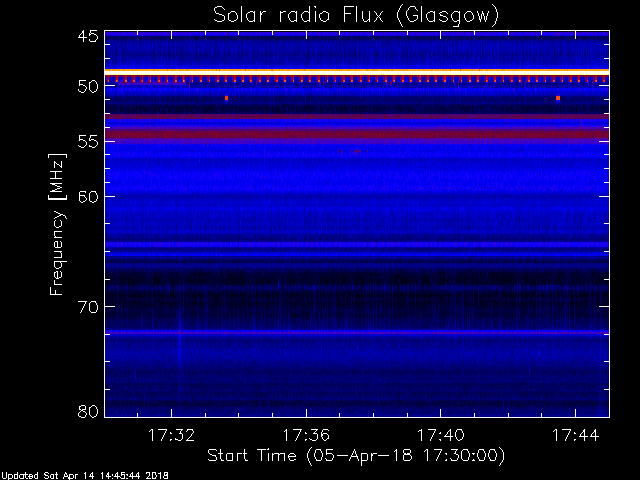This screenshot has height=480, width=640.
Task: Click the "Start Time (05-Apr-18 17:30:00)" label
Action: pyautogui.click(x=356, y=456)
